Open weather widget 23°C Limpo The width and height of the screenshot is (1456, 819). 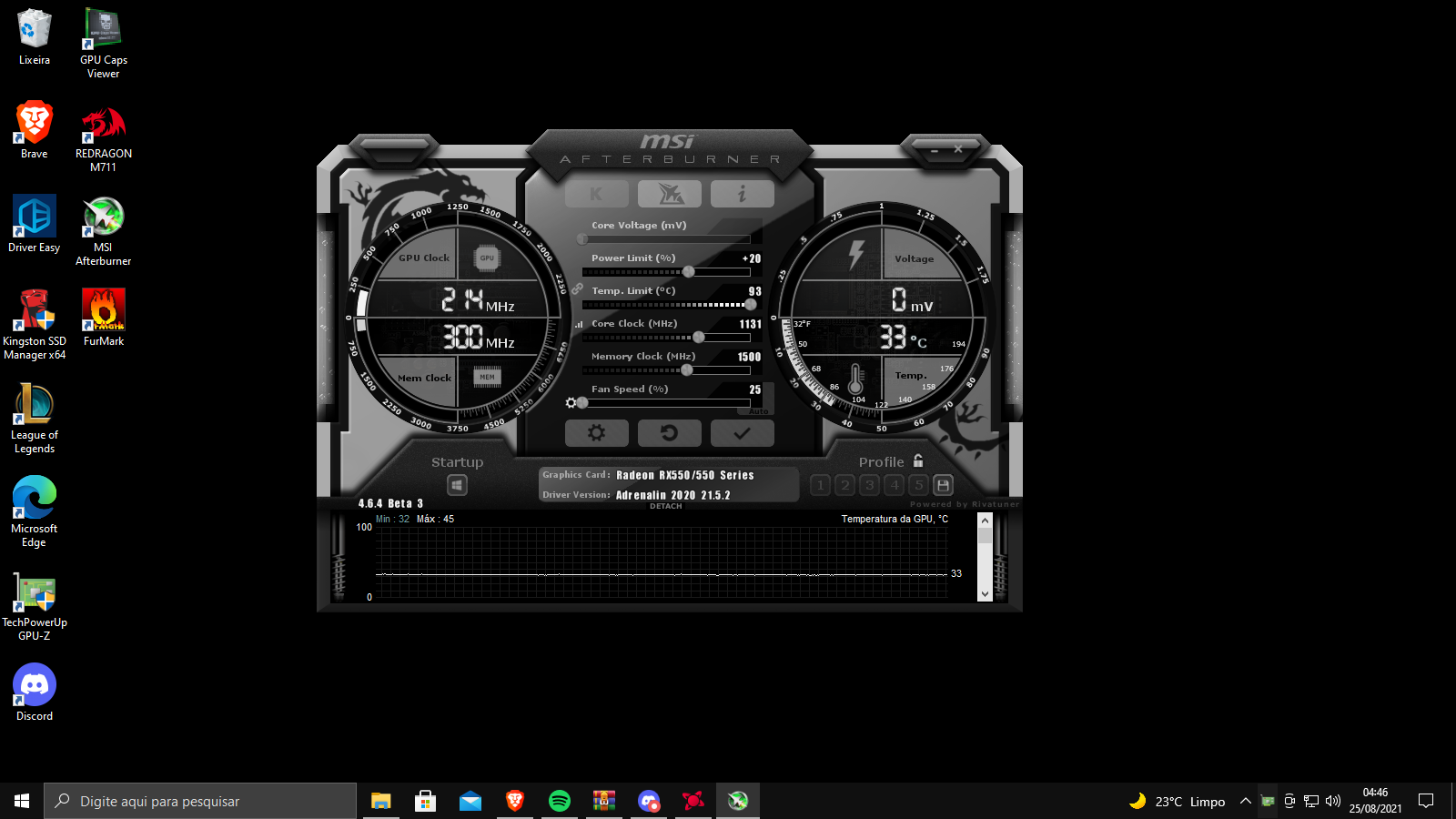tap(1178, 801)
